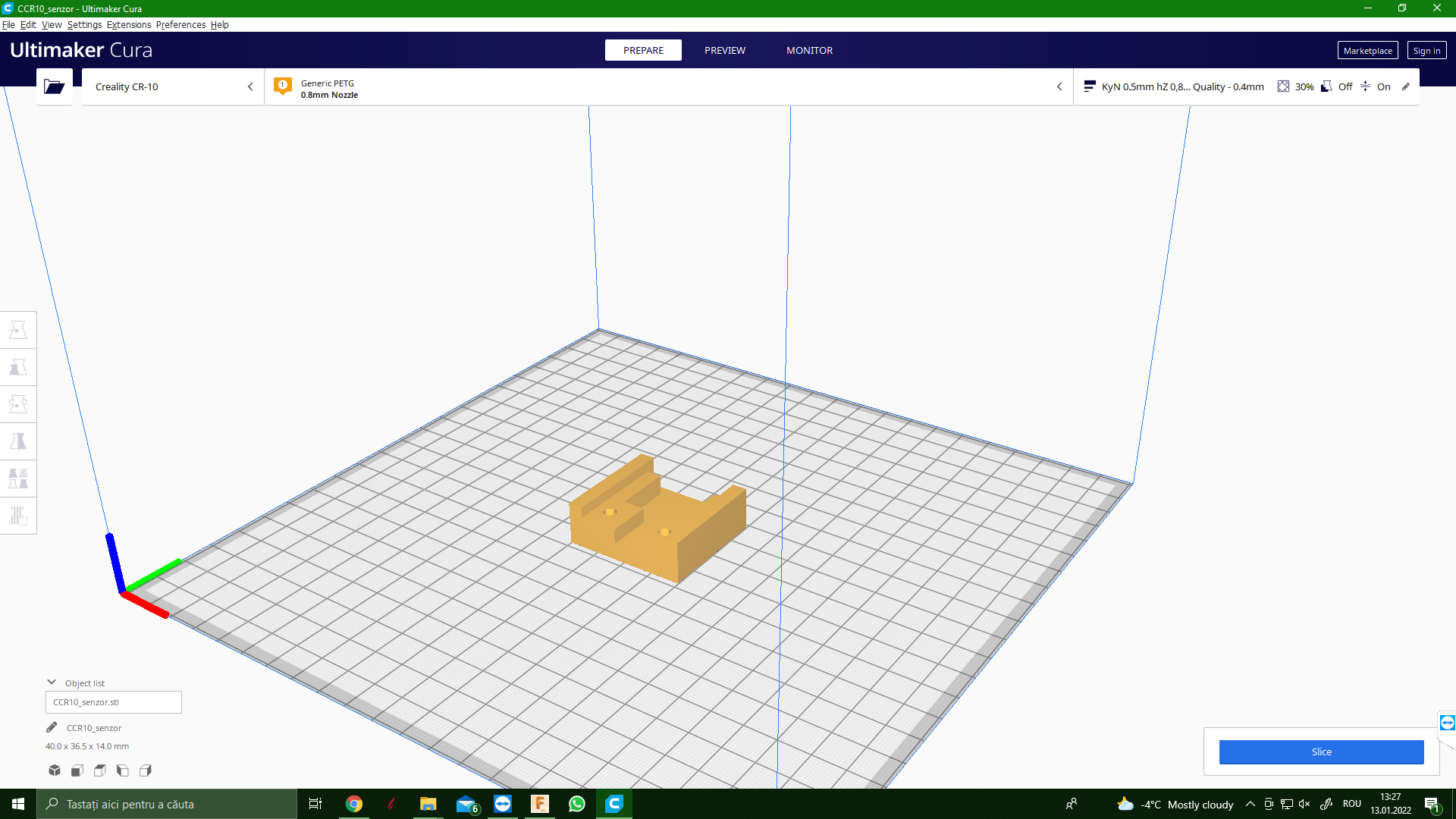Click the pencil icon beside CCR10_senzor
The width and height of the screenshot is (1456, 819).
tap(52, 727)
